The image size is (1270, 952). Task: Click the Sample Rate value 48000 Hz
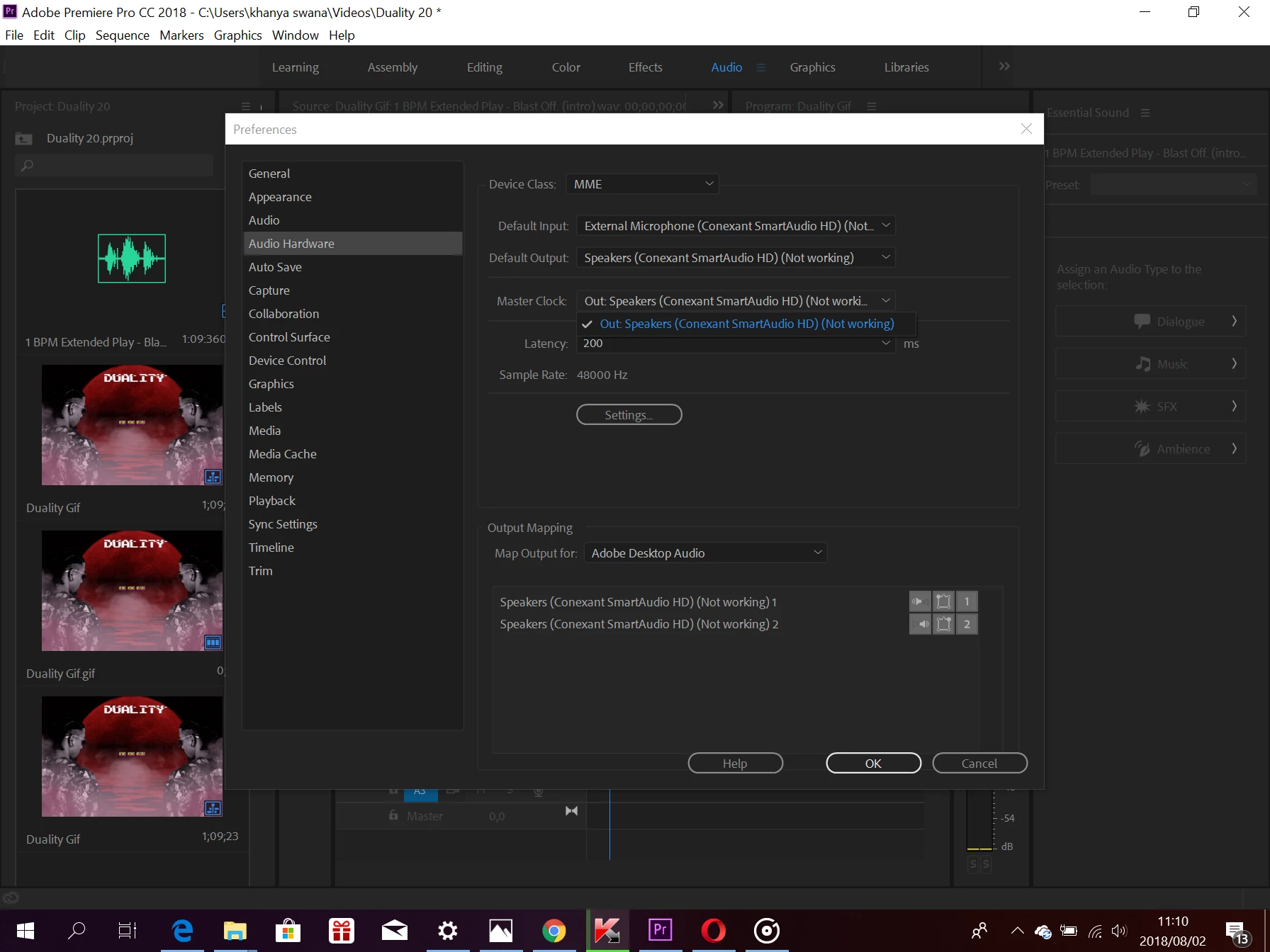pos(602,375)
